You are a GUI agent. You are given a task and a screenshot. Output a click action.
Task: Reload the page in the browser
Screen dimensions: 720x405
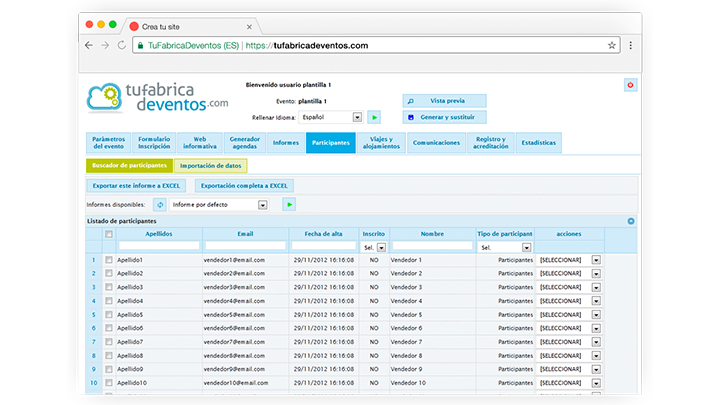[x=122, y=45]
